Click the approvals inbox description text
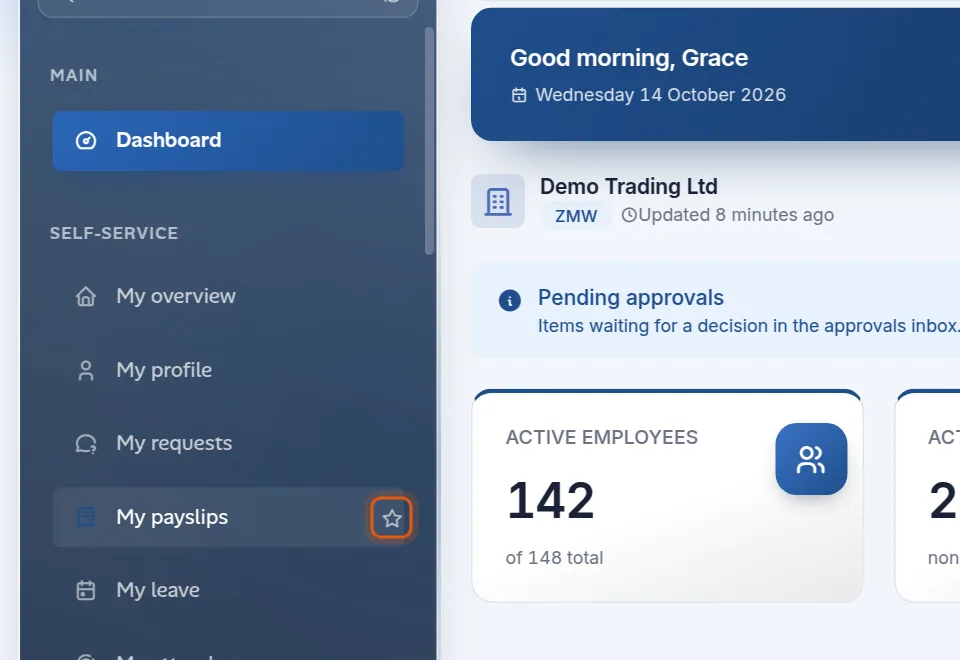The height and width of the screenshot is (660, 960). pyautogui.click(x=749, y=326)
